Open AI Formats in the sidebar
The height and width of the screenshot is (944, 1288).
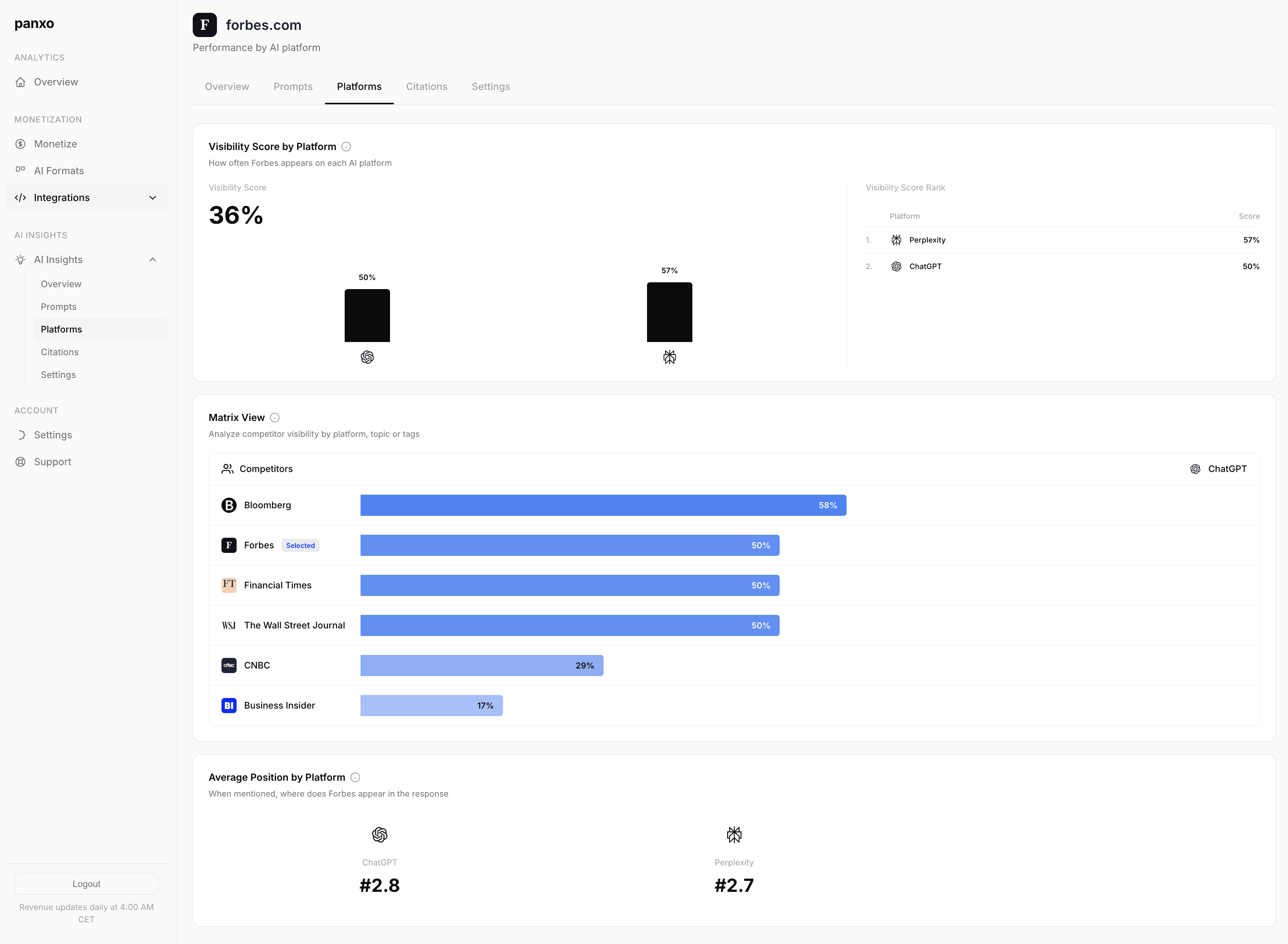pos(59,171)
